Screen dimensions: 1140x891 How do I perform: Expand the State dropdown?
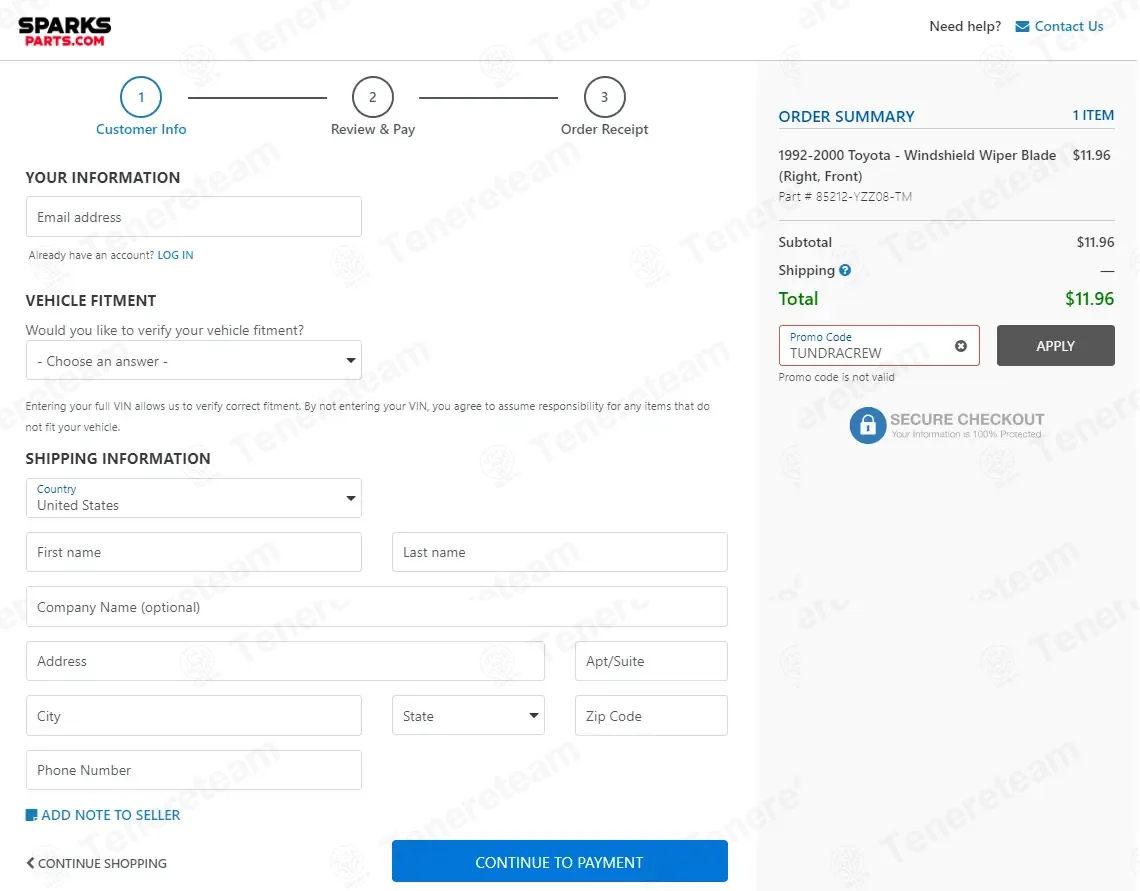coord(468,716)
